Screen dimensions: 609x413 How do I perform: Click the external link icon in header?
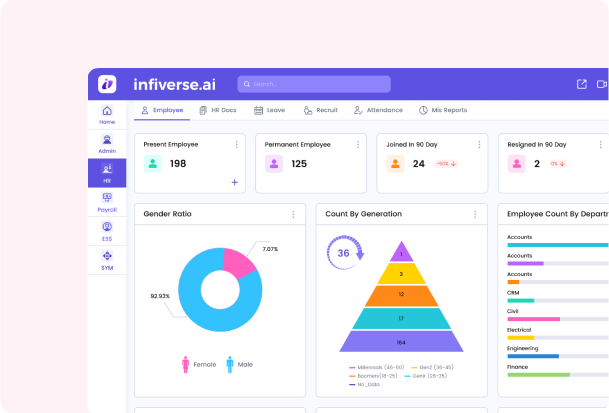[x=582, y=84]
